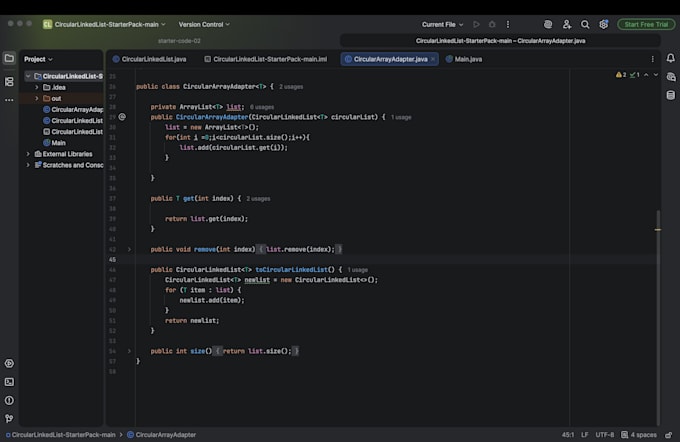This screenshot has height=442, width=680.
Task: Open editor tabs options menu
Action: click(x=653, y=59)
